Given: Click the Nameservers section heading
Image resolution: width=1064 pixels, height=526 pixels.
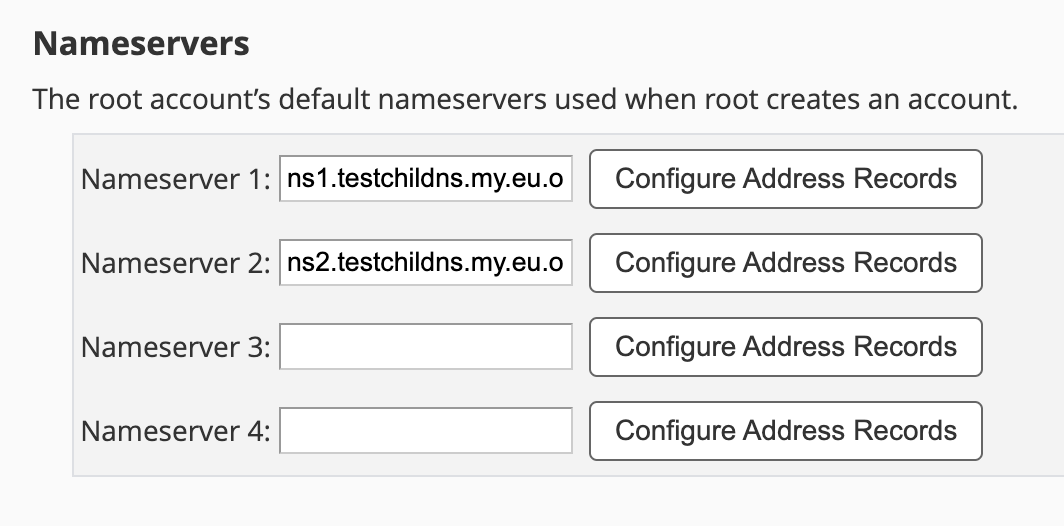Looking at the screenshot, I should point(141,45).
